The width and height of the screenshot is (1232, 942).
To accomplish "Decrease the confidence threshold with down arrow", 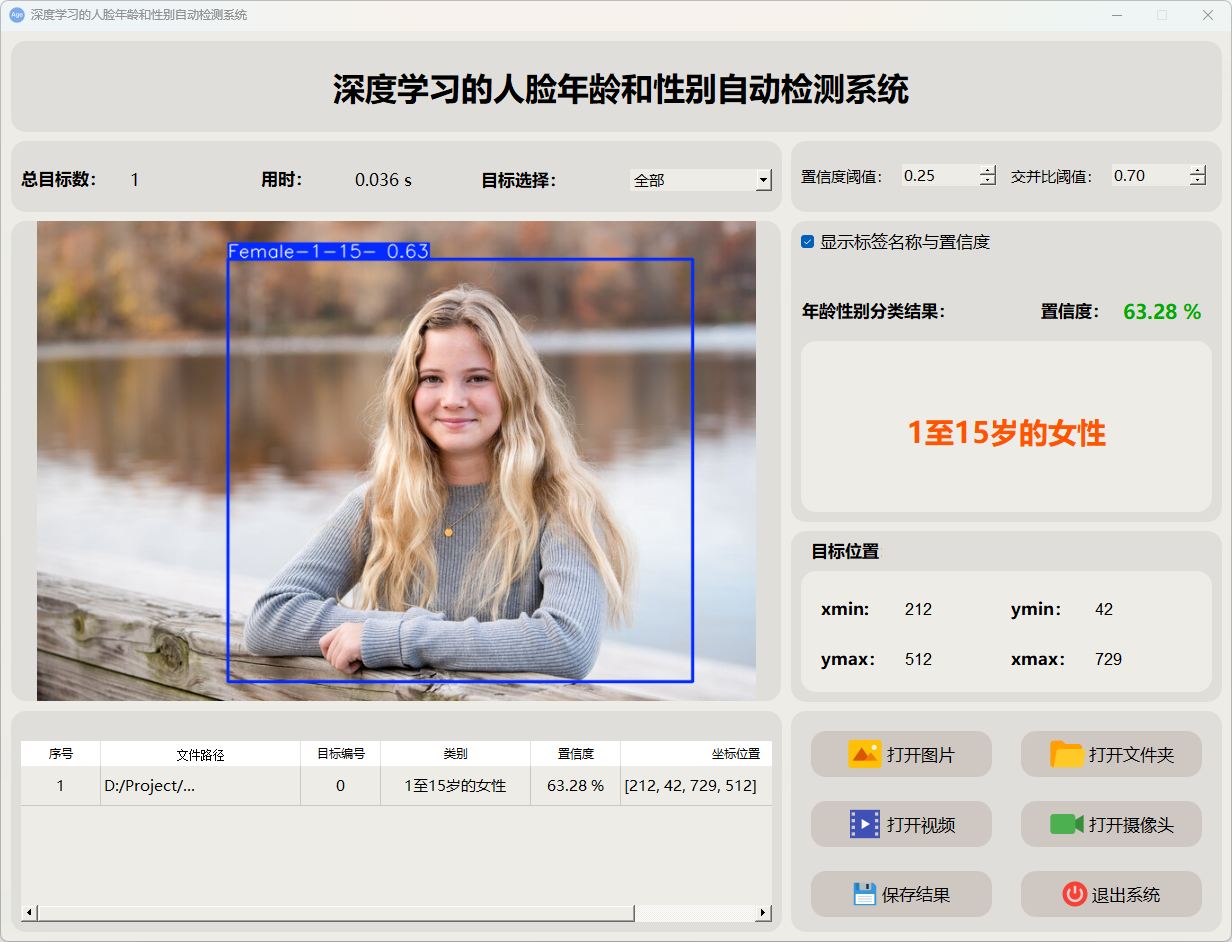I will click(x=988, y=181).
